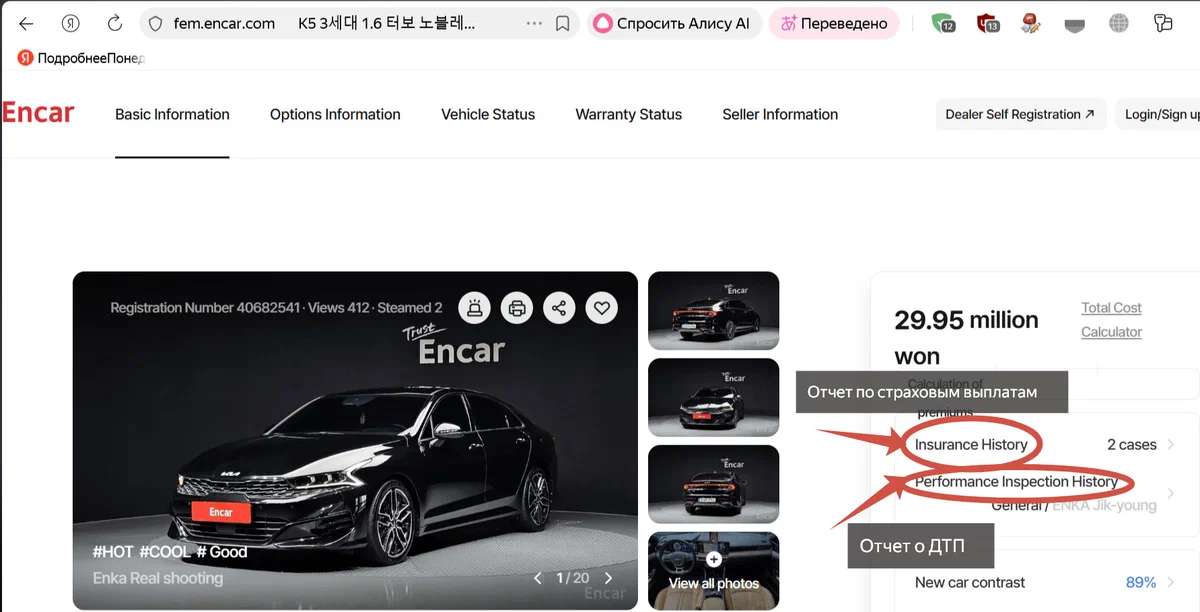Switch to the Basic Information tab
Screen dimensions: 1200x612
(172, 114)
